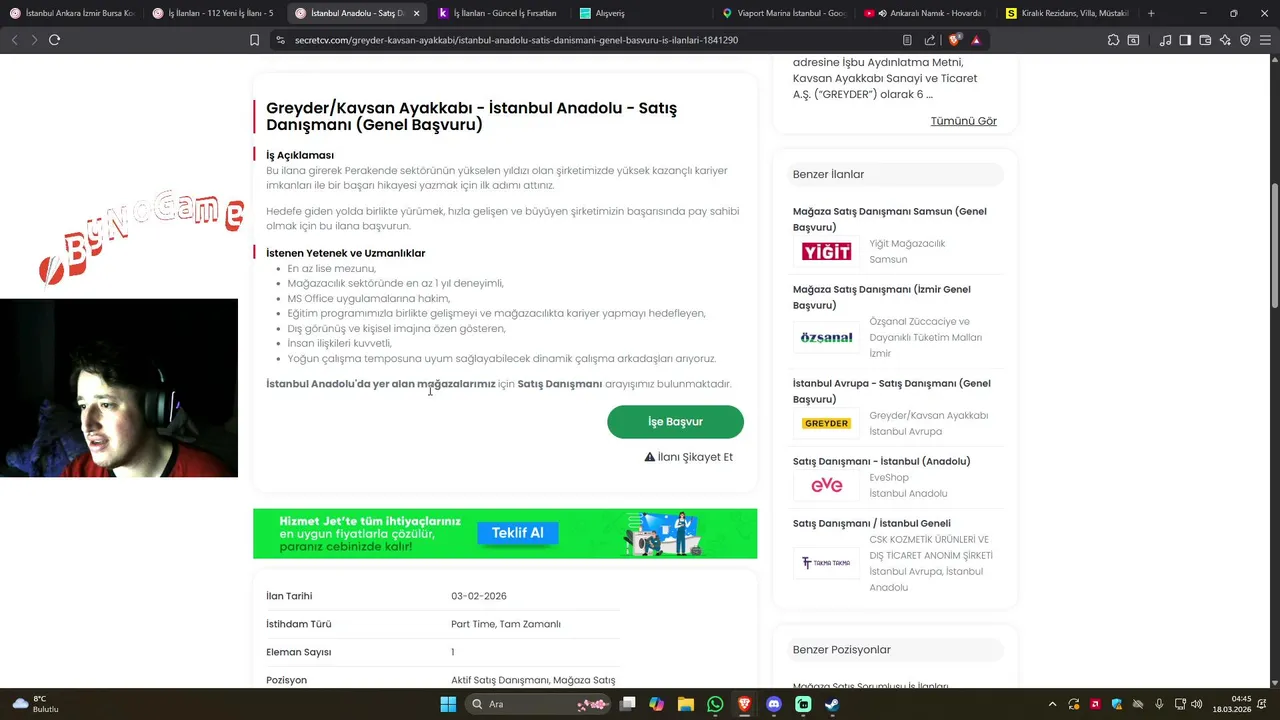1280x720 pixels.
Task: Click the green İşe Başvur button
Action: [675, 422]
